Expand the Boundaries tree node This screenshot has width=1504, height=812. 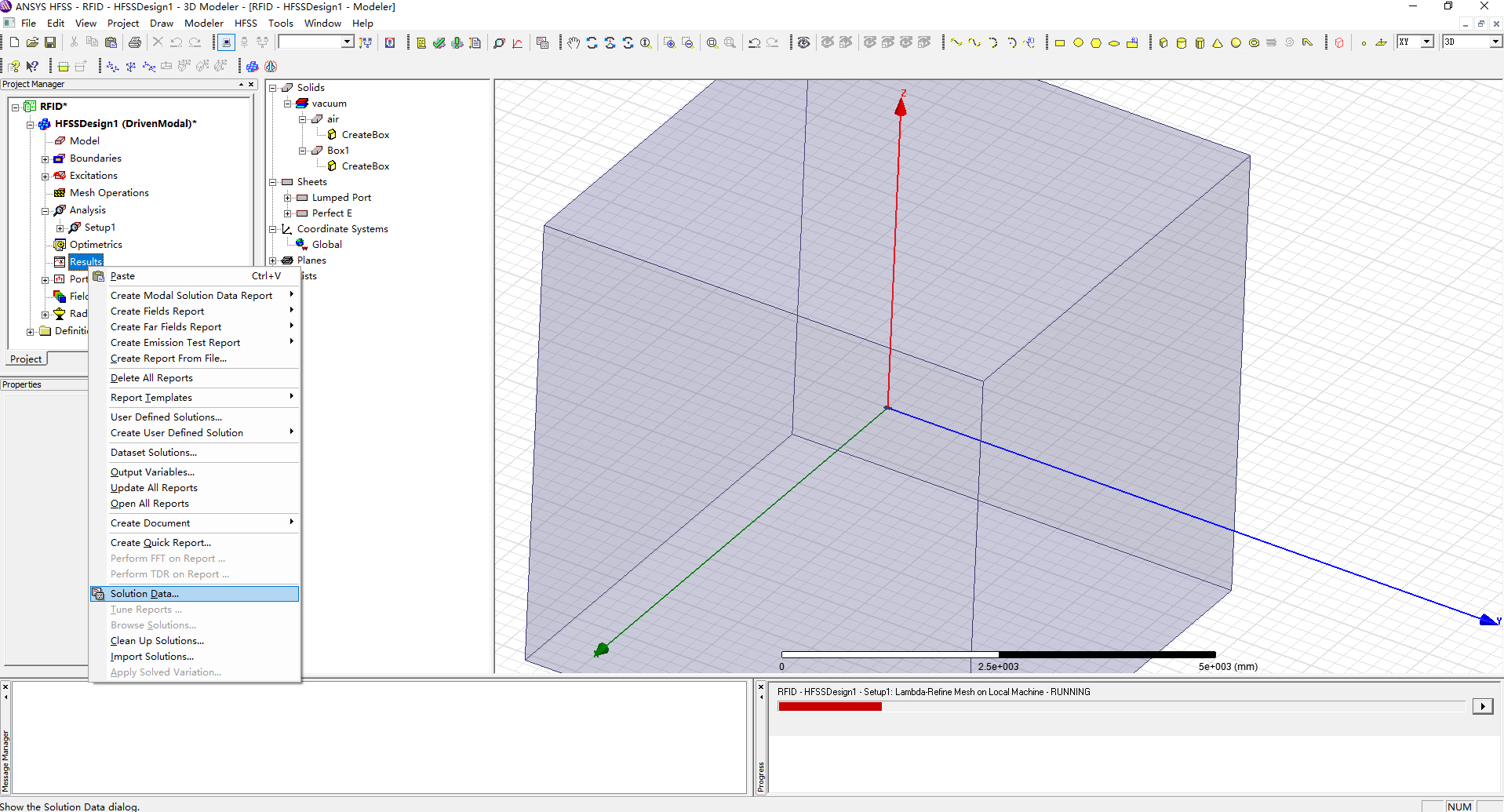click(x=46, y=158)
